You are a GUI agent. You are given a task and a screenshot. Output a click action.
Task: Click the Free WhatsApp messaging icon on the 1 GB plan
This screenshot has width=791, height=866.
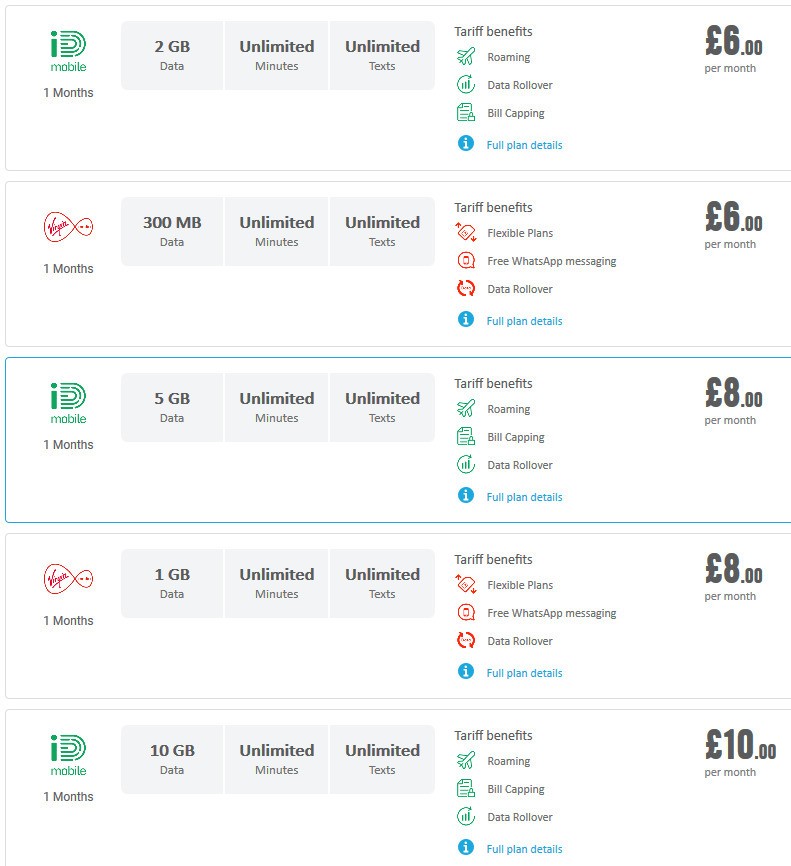466,613
